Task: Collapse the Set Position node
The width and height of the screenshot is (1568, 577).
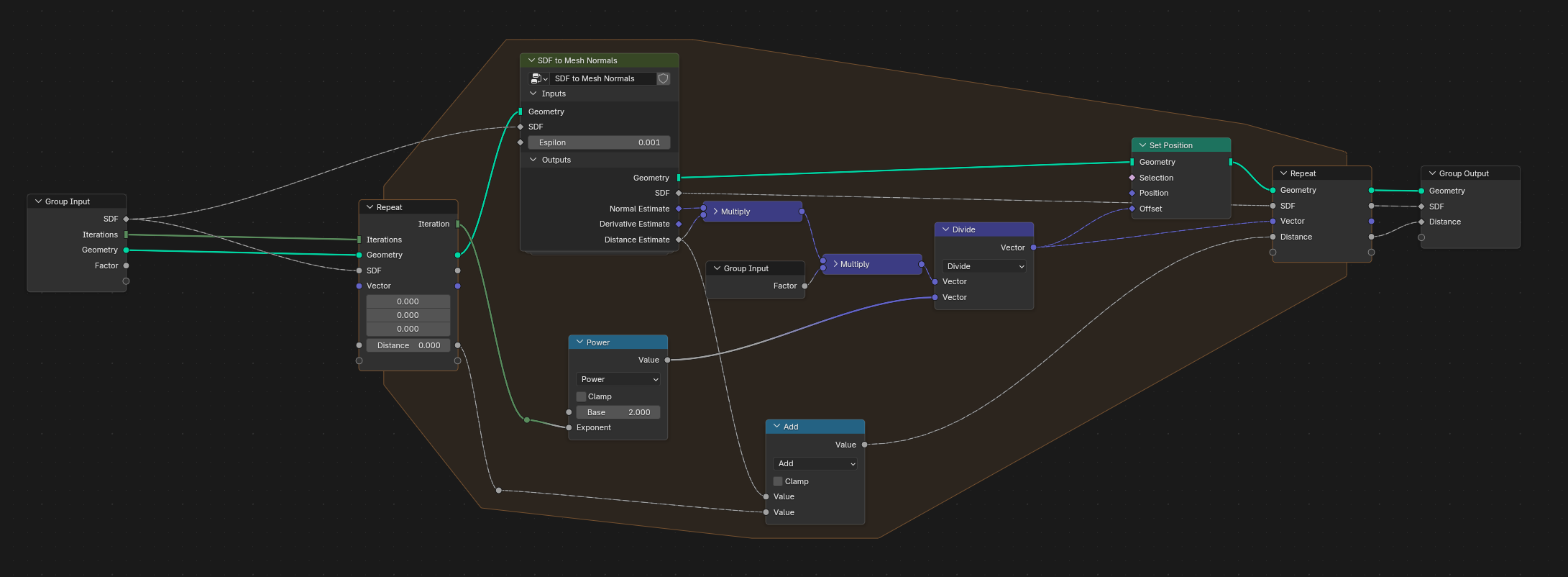Action: (1143, 145)
